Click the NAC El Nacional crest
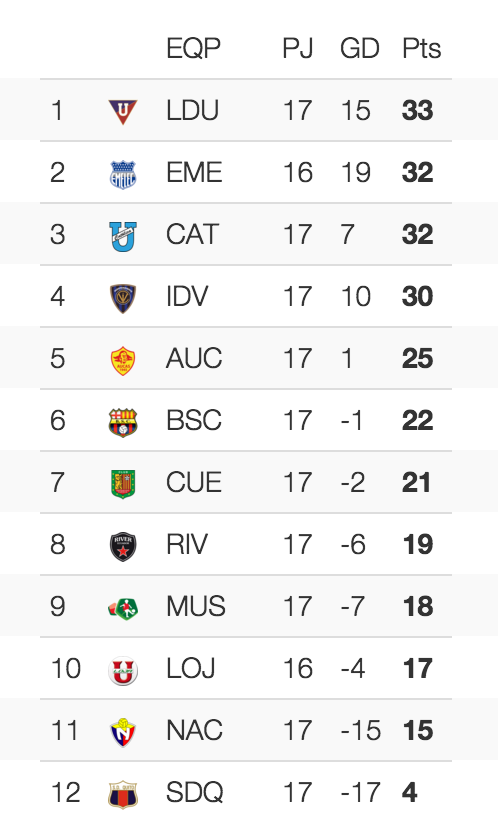498x818 pixels. click(123, 732)
